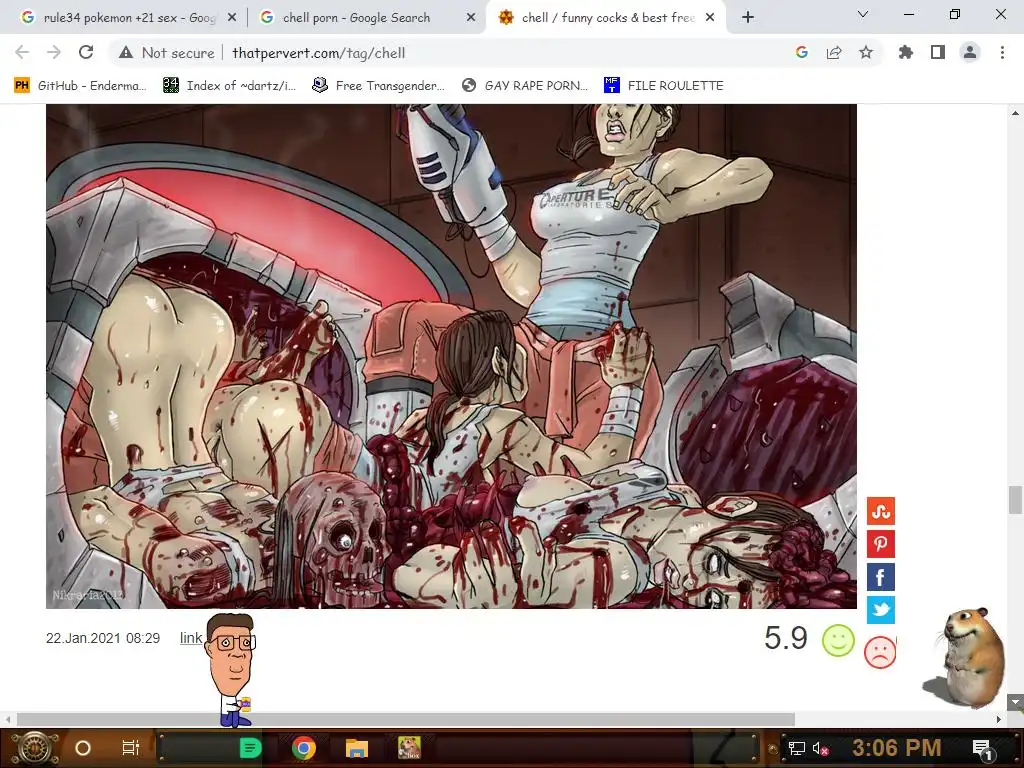Open a new browser tab
The width and height of the screenshot is (1024, 768).
pyautogui.click(x=748, y=18)
